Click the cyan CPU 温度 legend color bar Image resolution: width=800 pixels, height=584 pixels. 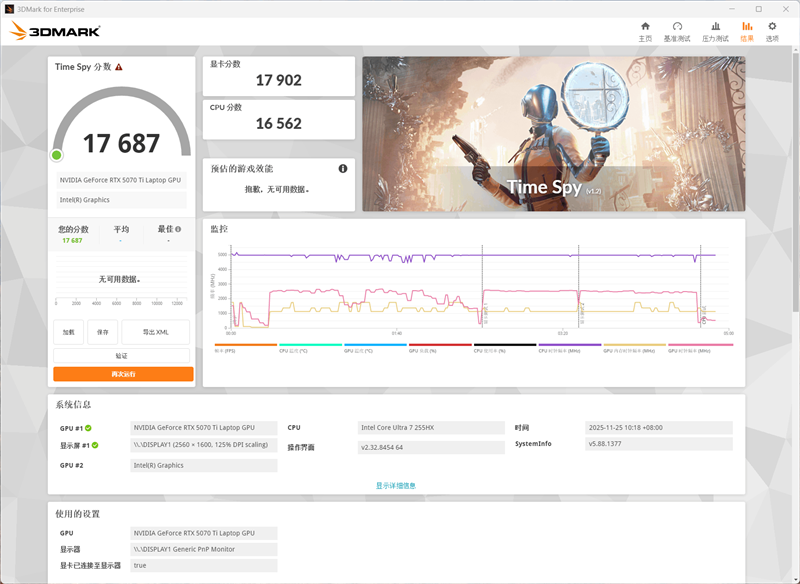pos(309,345)
